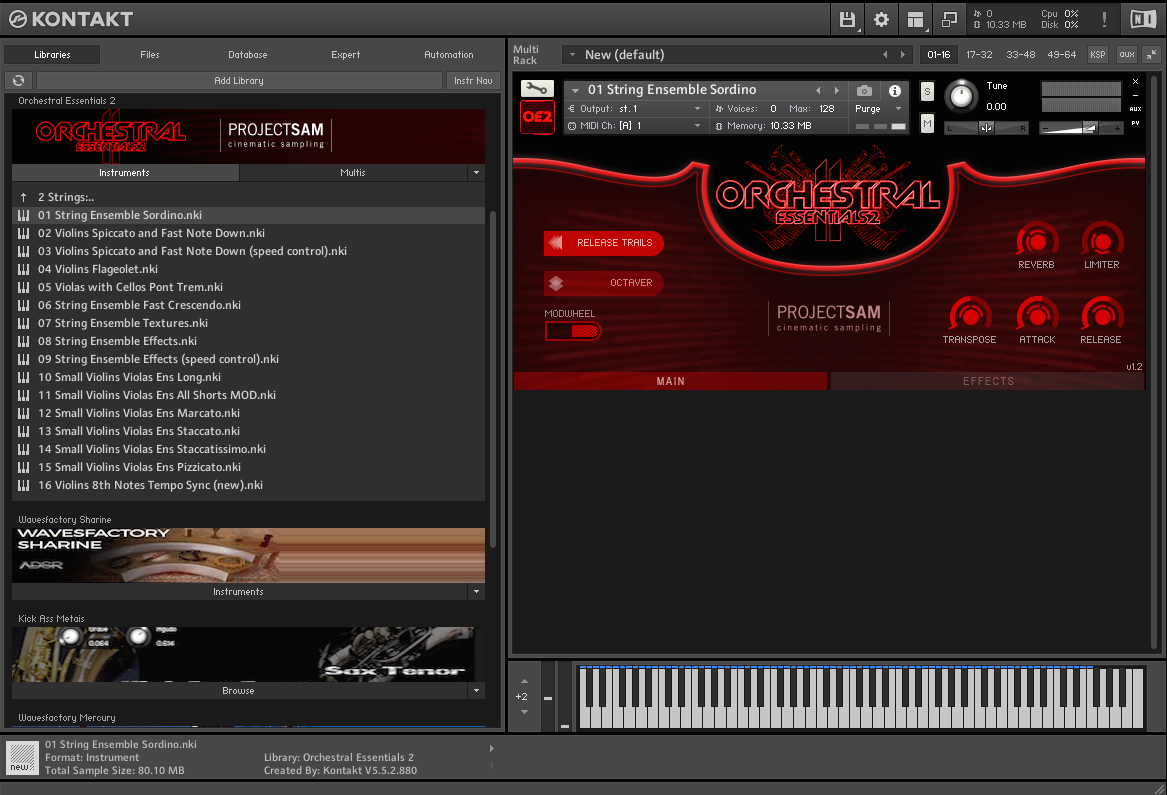
Task: Click keyboard octave shift down arrow
Action: tap(524, 712)
